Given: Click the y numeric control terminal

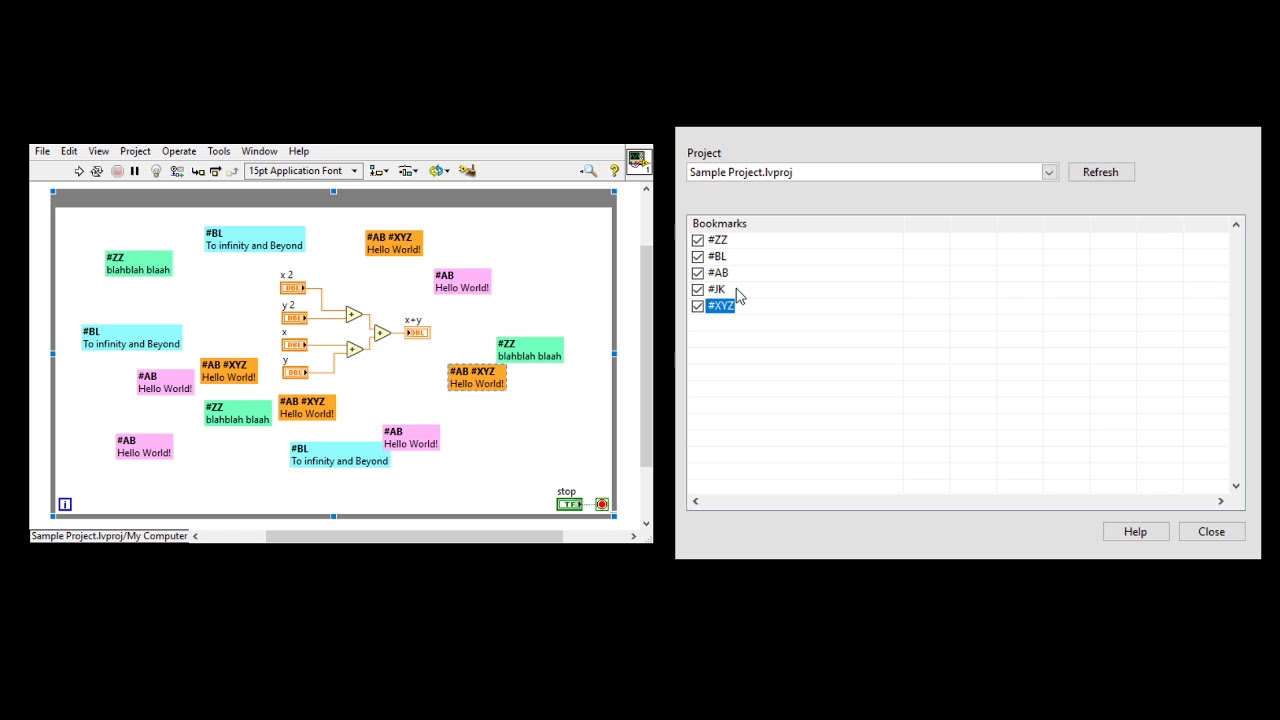Looking at the screenshot, I should tap(295, 372).
